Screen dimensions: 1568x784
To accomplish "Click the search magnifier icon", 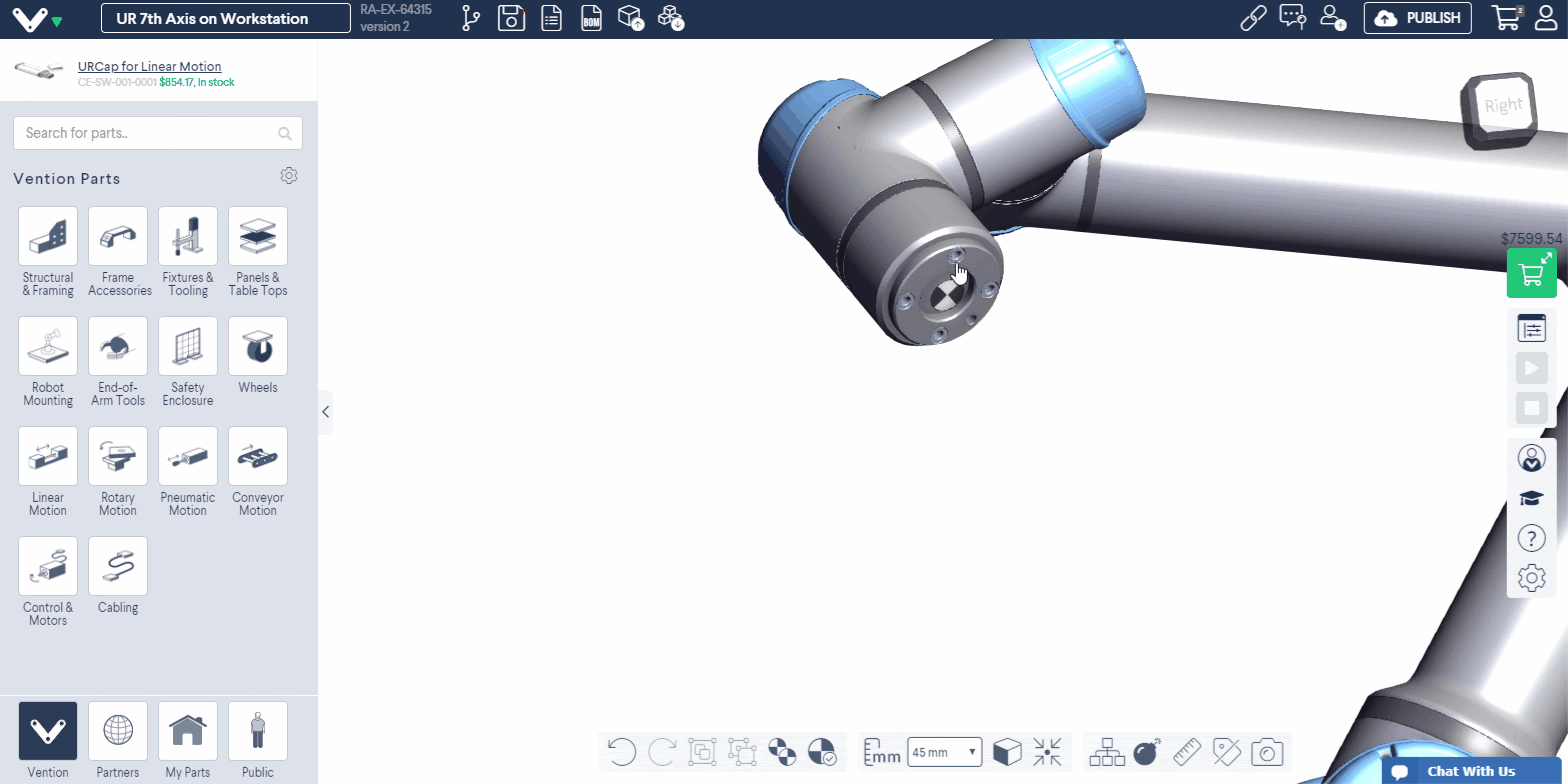I will point(285,134).
